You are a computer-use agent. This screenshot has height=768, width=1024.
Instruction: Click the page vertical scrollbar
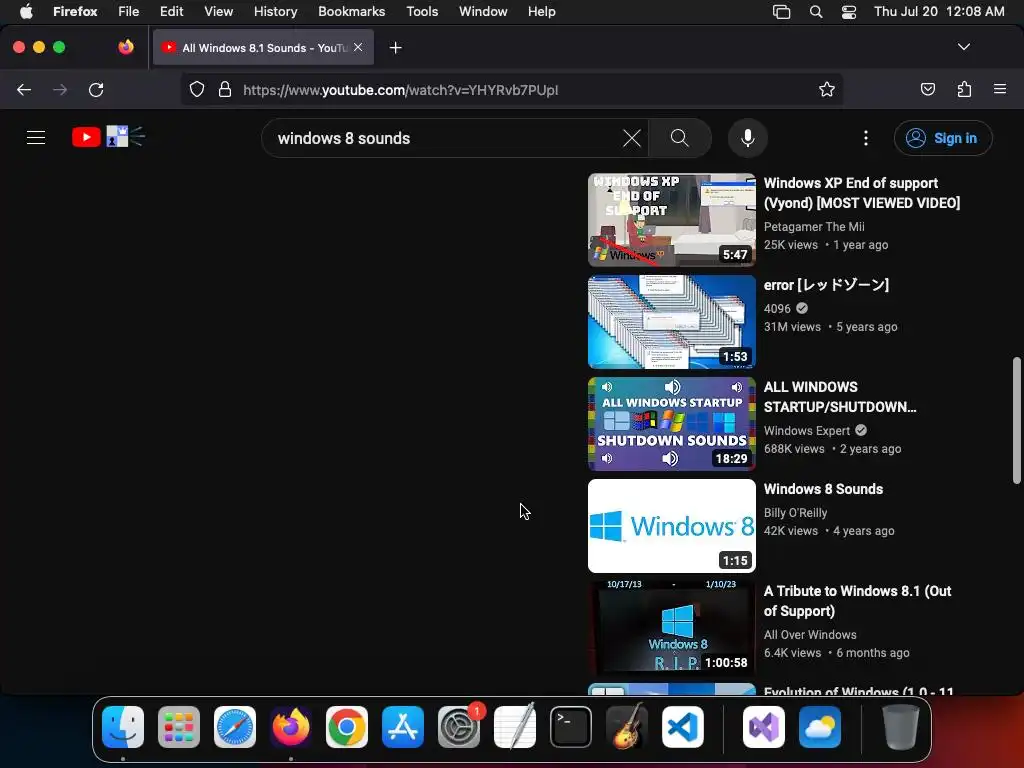(1016, 421)
